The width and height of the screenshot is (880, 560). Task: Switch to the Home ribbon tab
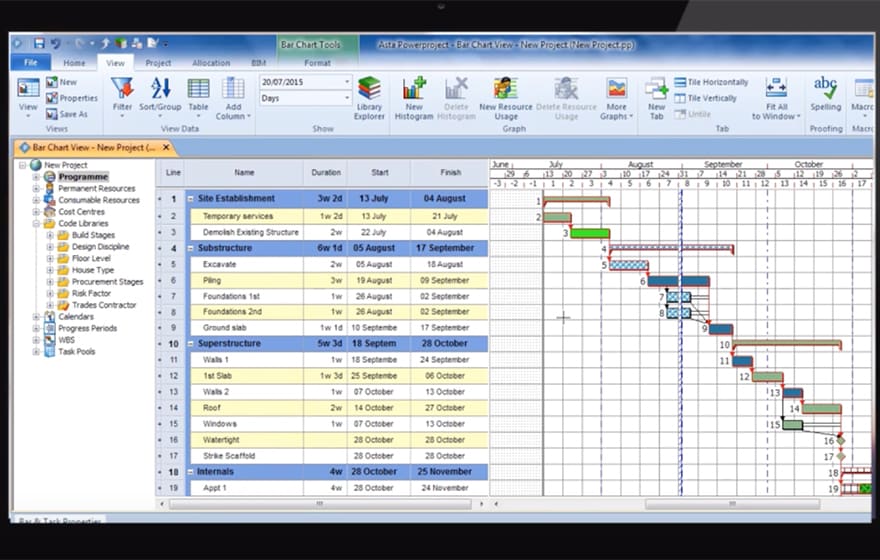[x=74, y=63]
